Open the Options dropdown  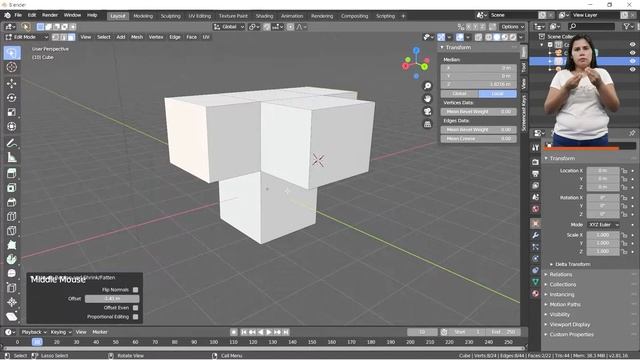513,27
